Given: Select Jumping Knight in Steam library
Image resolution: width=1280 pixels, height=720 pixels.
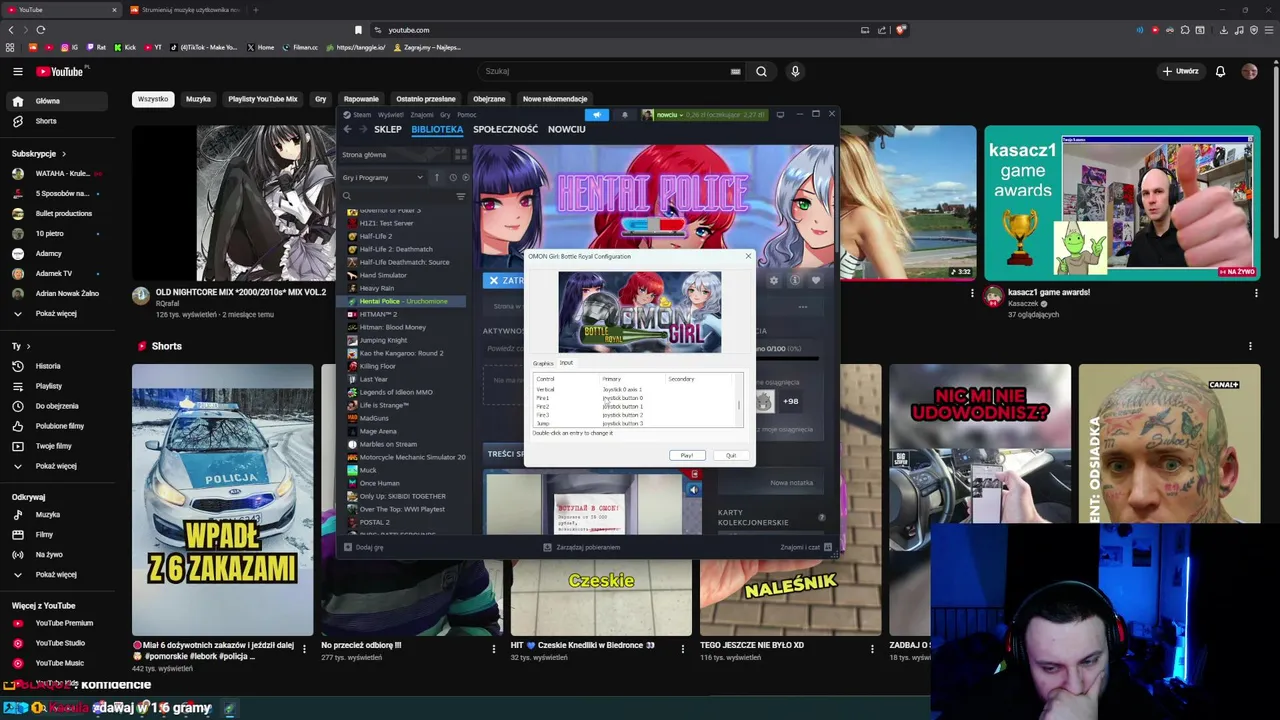Looking at the screenshot, I should click(383, 340).
